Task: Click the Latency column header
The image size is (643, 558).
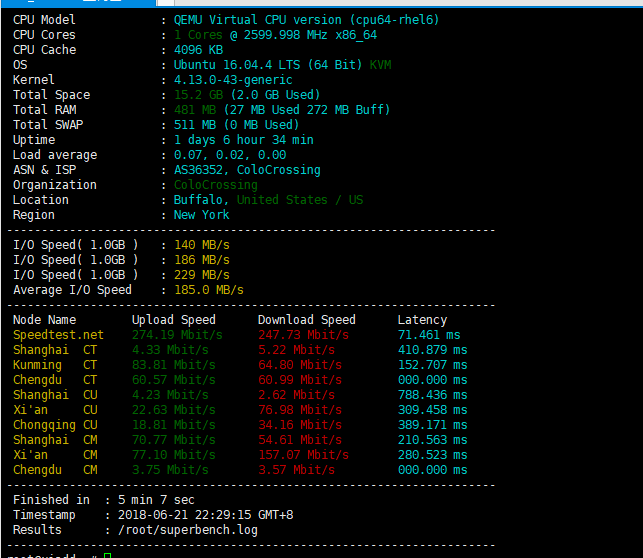Action: pyautogui.click(x=422, y=320)
